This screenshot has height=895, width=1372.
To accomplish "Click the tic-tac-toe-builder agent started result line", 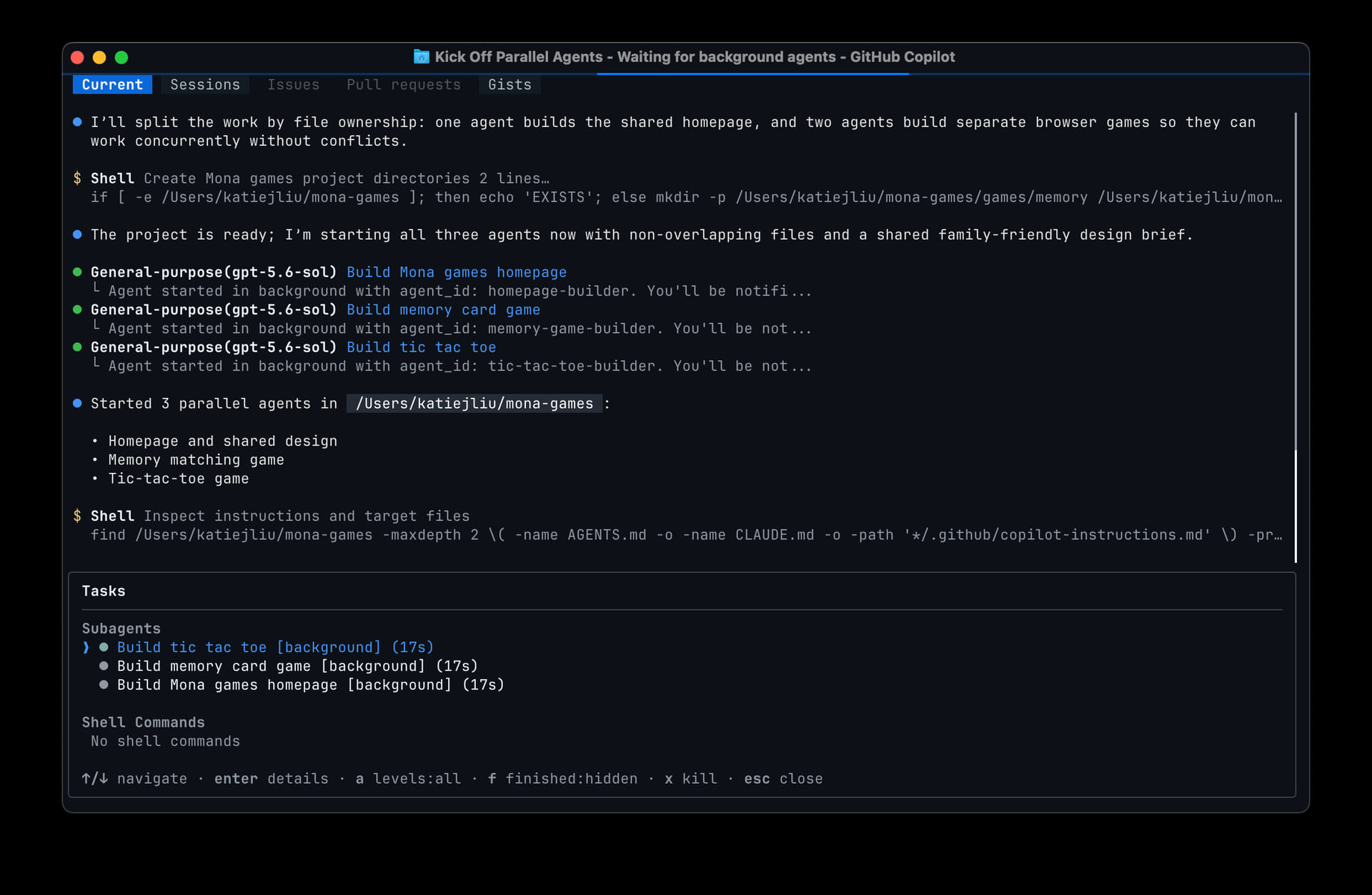I will click(459, 366).
